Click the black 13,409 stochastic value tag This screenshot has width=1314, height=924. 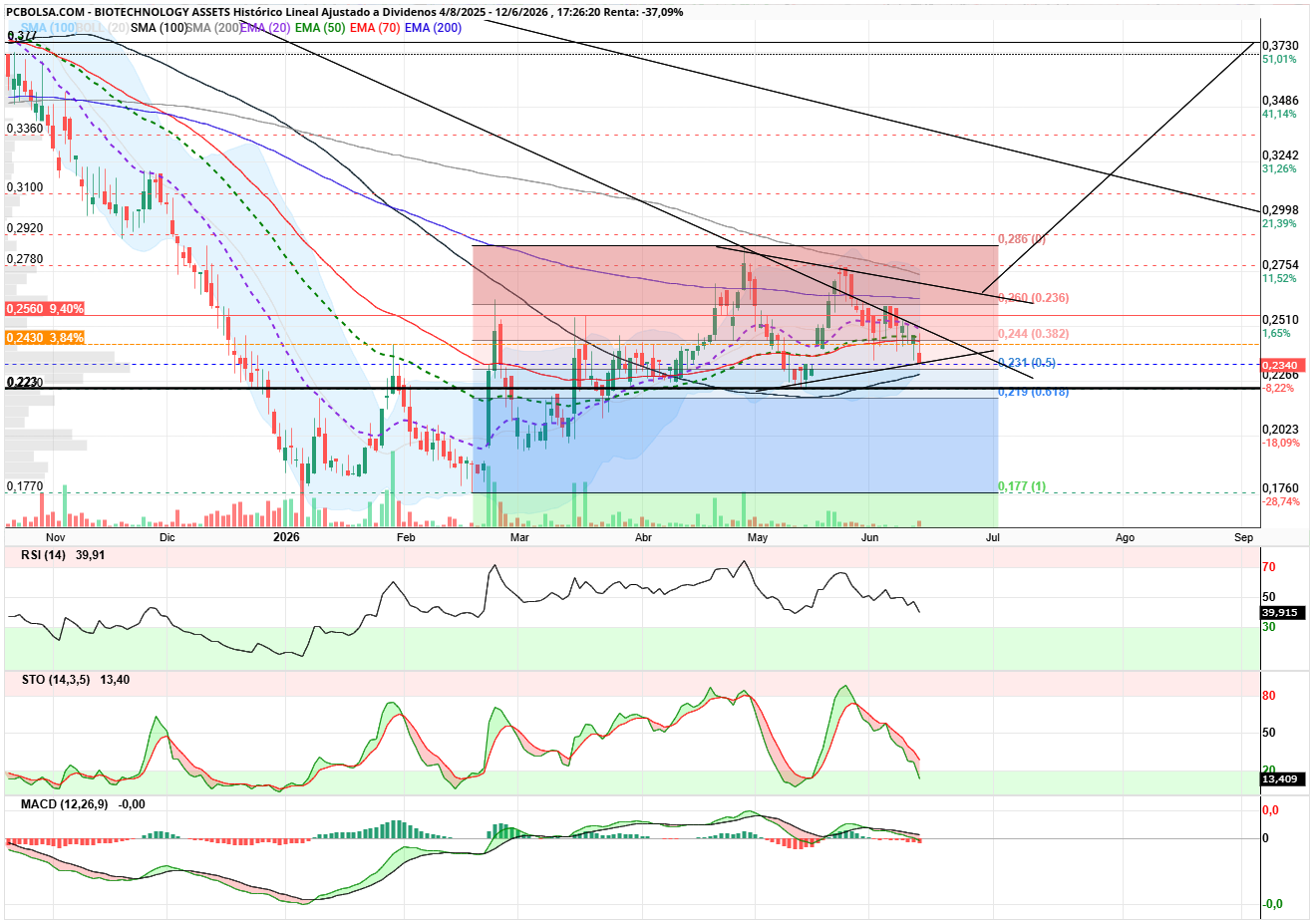pos(1280,778)
